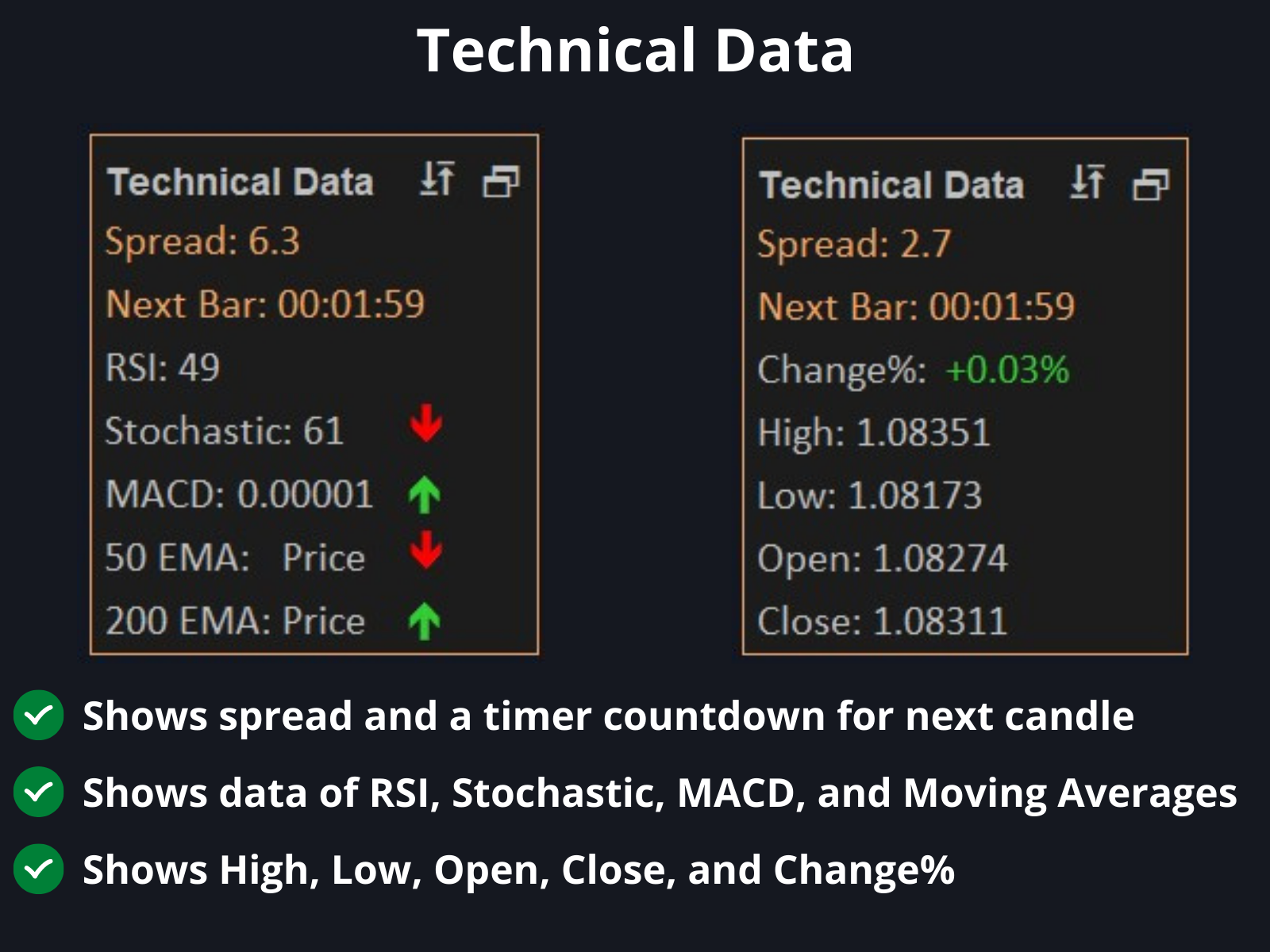Click the green up arrow beside 200 EMA
1270x952 pixels.
[425, 620]
